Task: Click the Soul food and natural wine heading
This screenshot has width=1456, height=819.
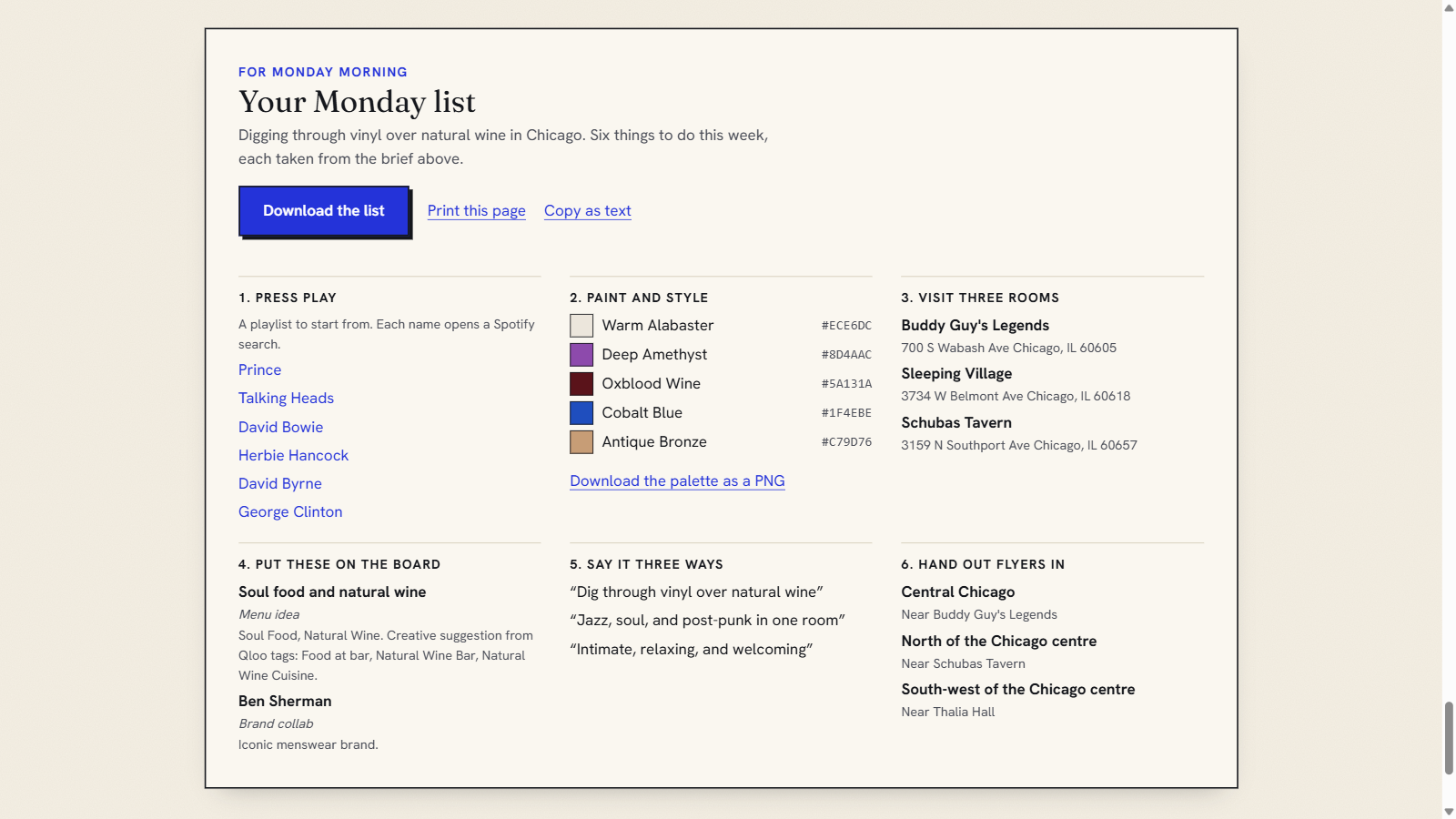Action: pyautogui.click(x=332, y=591)
